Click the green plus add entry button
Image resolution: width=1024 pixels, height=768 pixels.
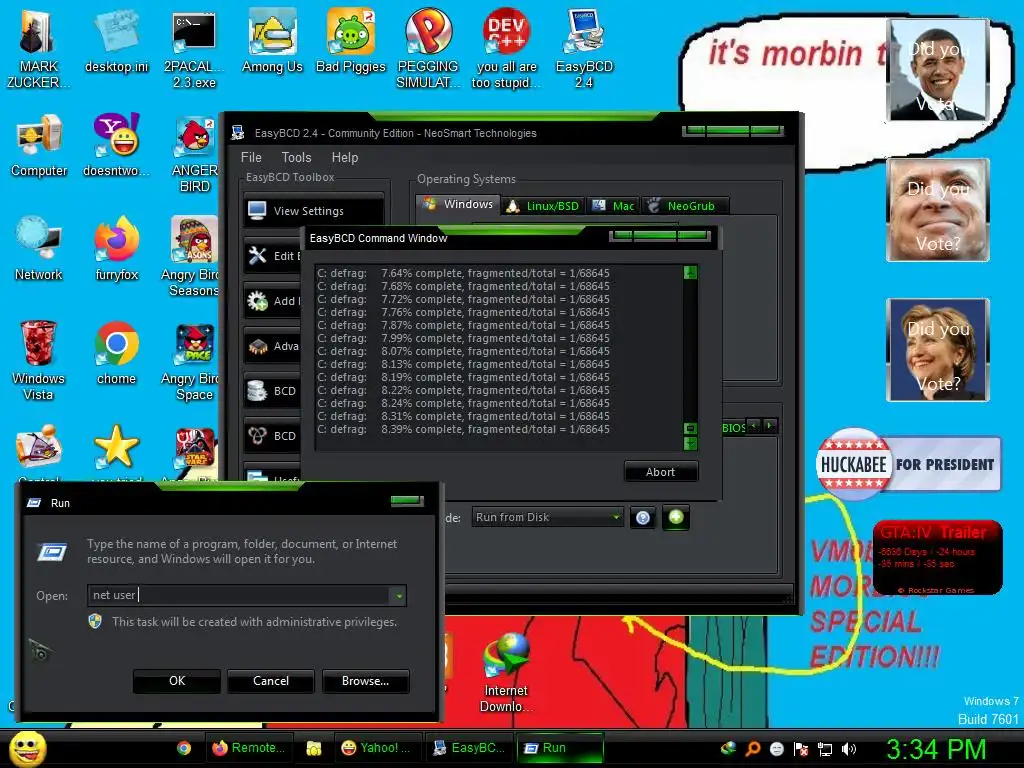(676, 517)
